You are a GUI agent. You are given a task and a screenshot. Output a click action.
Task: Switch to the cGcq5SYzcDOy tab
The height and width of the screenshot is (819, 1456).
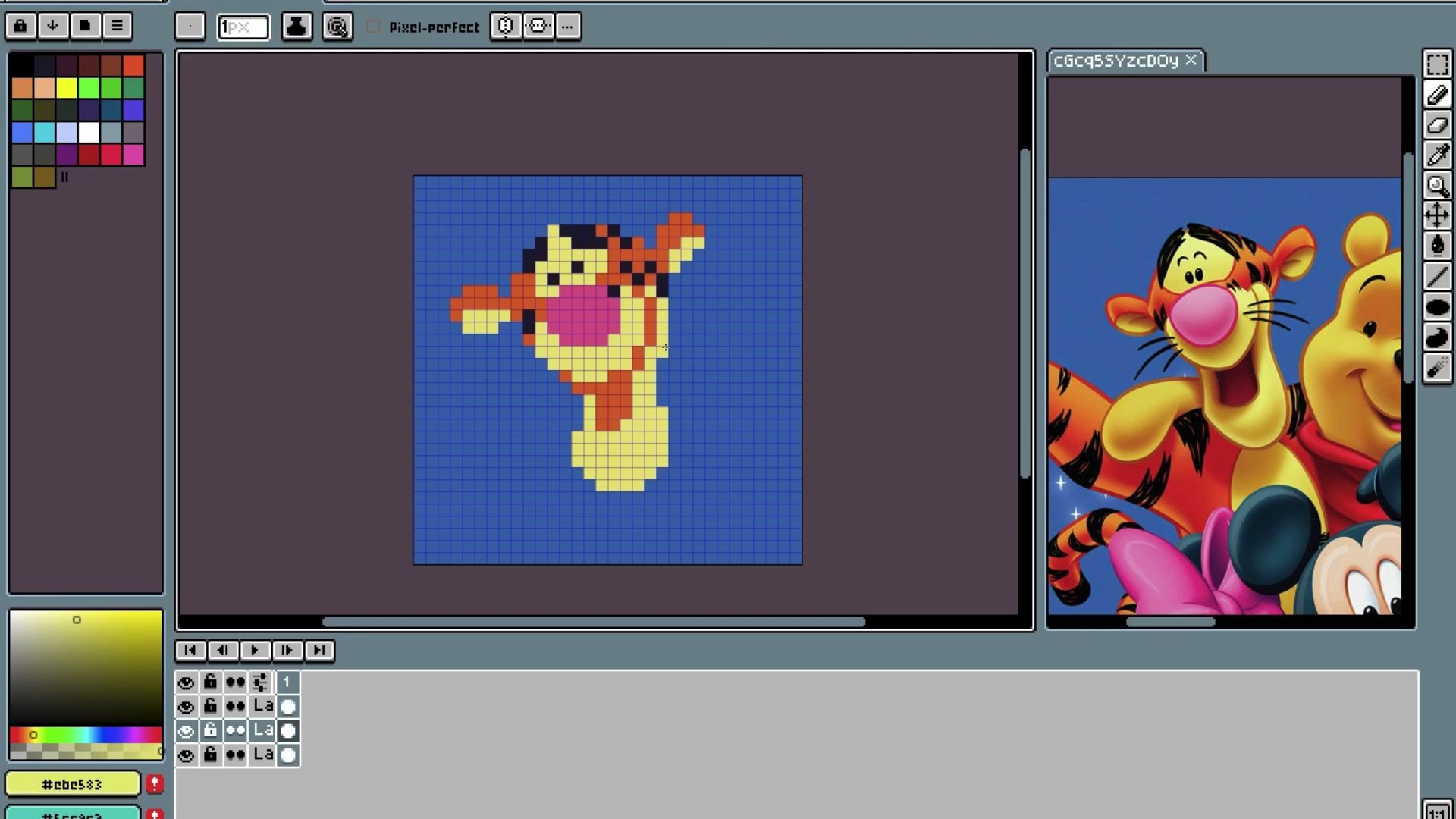(1116, 61)
